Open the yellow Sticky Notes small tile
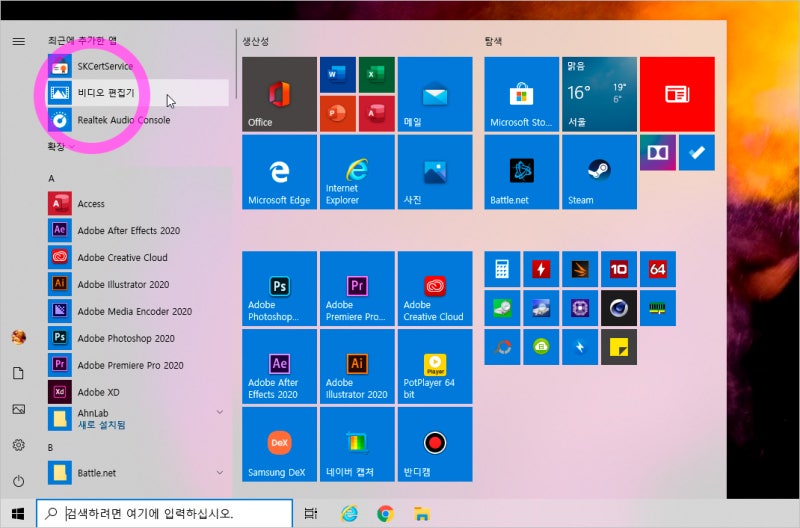The image size is (800, 528). tap(619, 347)
